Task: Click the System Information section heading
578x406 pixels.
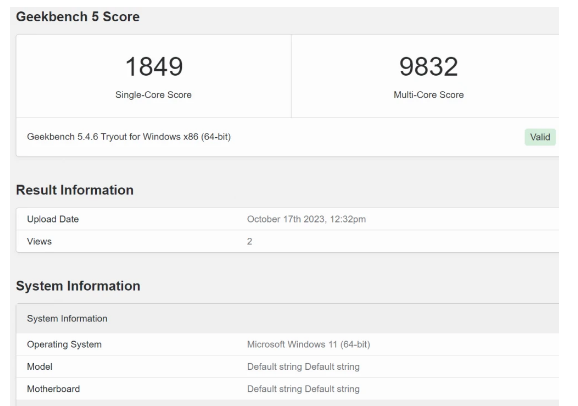Action: [78, 286]
